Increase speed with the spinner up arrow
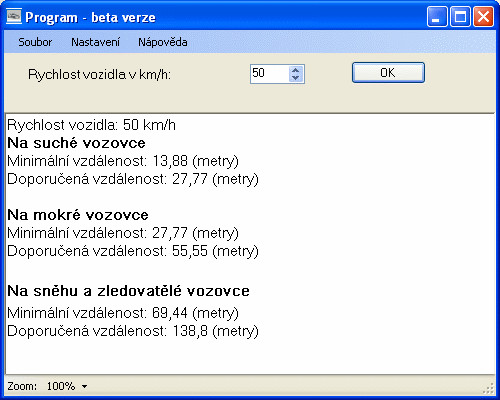Screen dimensions: 500x400 (295, 70)
